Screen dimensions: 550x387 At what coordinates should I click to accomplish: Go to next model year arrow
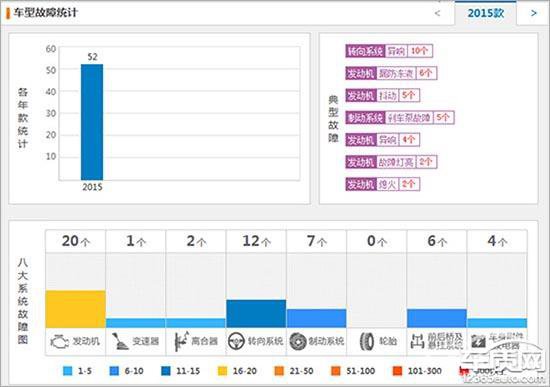[534, 13]
